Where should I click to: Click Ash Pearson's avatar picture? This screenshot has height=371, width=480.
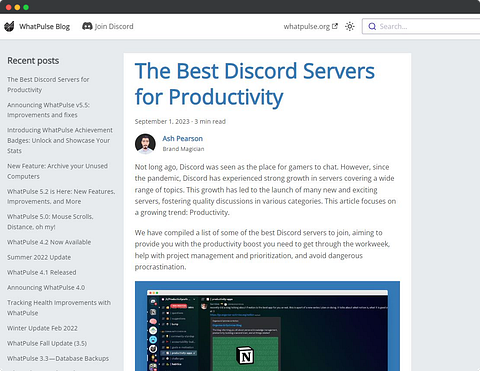tap(145, 144)
